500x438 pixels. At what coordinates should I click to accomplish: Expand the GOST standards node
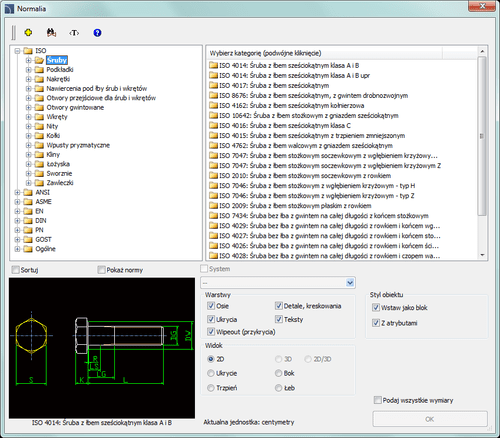[18, 239]
